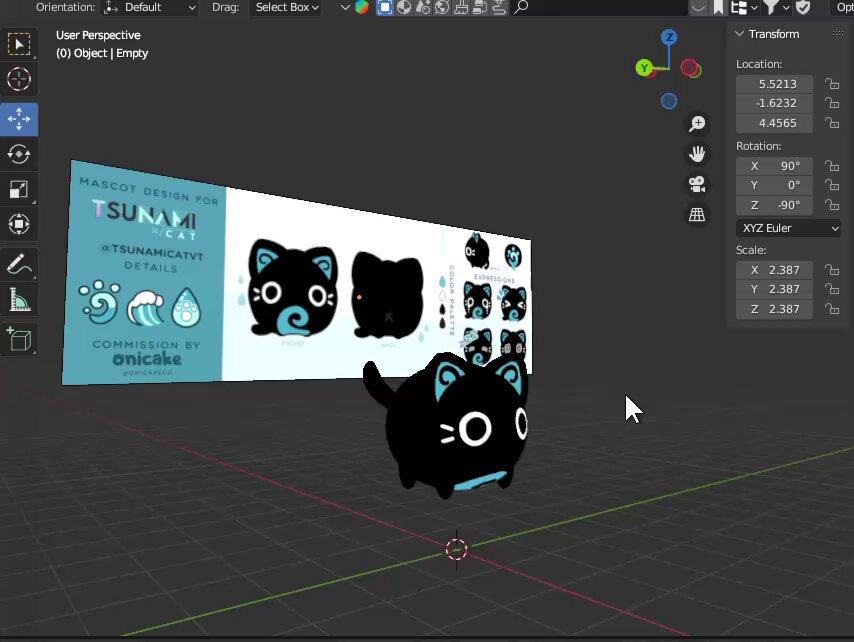
Task: Lock the Rotation X 90° value
Action: click(832, 166)
